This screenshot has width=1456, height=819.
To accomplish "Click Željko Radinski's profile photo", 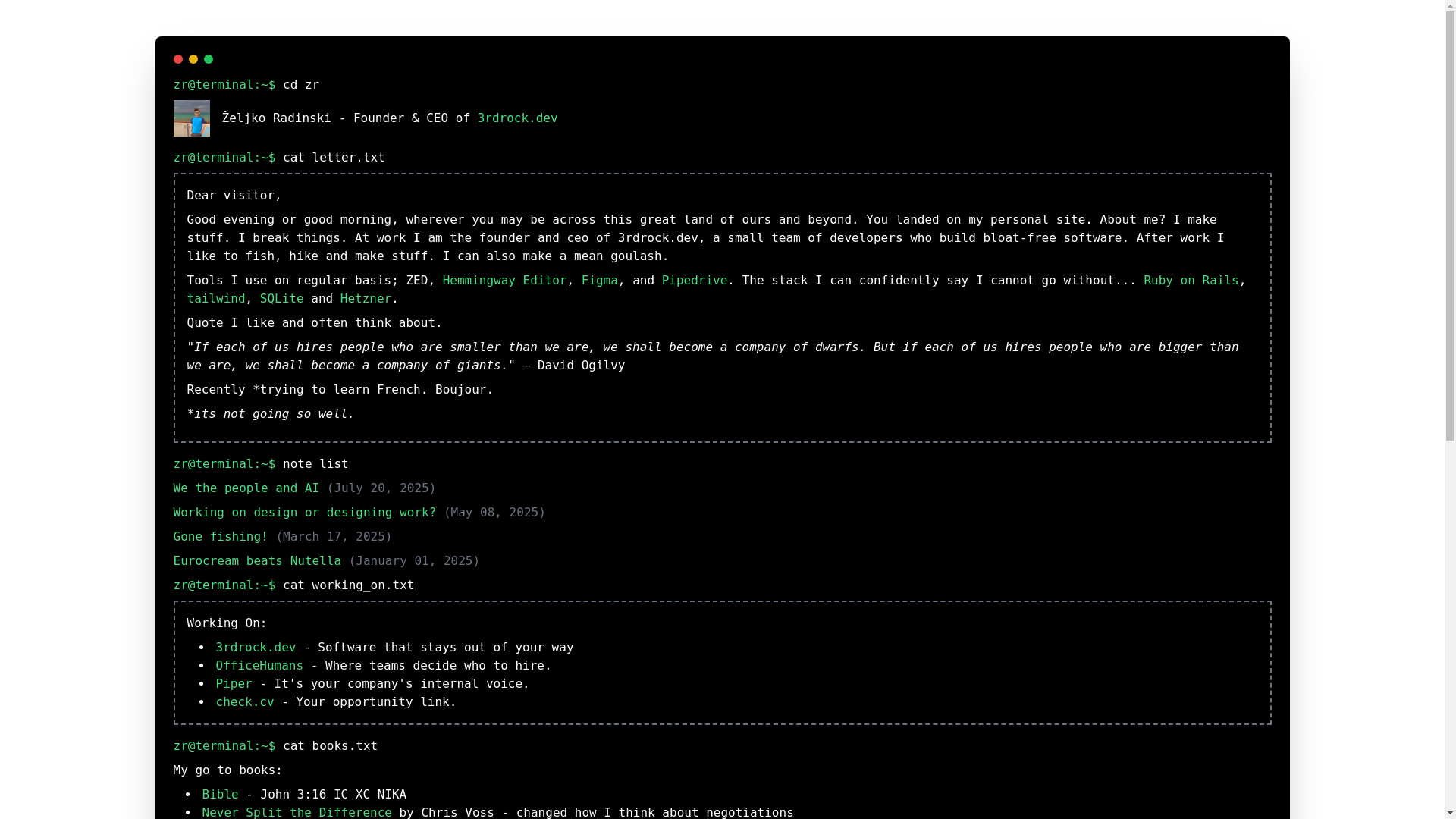I will tap(192, 118).
